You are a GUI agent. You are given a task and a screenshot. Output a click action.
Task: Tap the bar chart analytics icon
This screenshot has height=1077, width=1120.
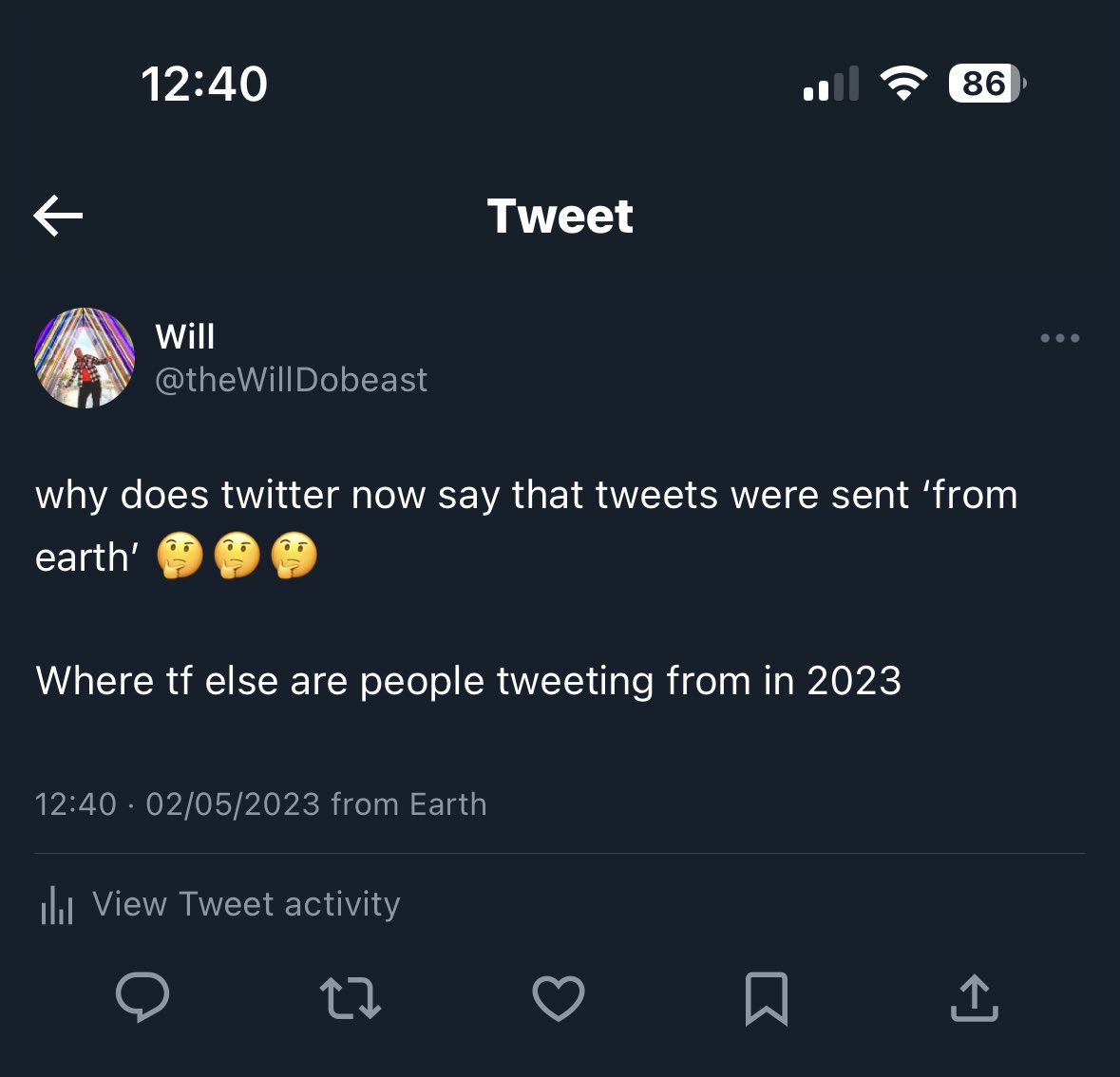pos(57,905)
